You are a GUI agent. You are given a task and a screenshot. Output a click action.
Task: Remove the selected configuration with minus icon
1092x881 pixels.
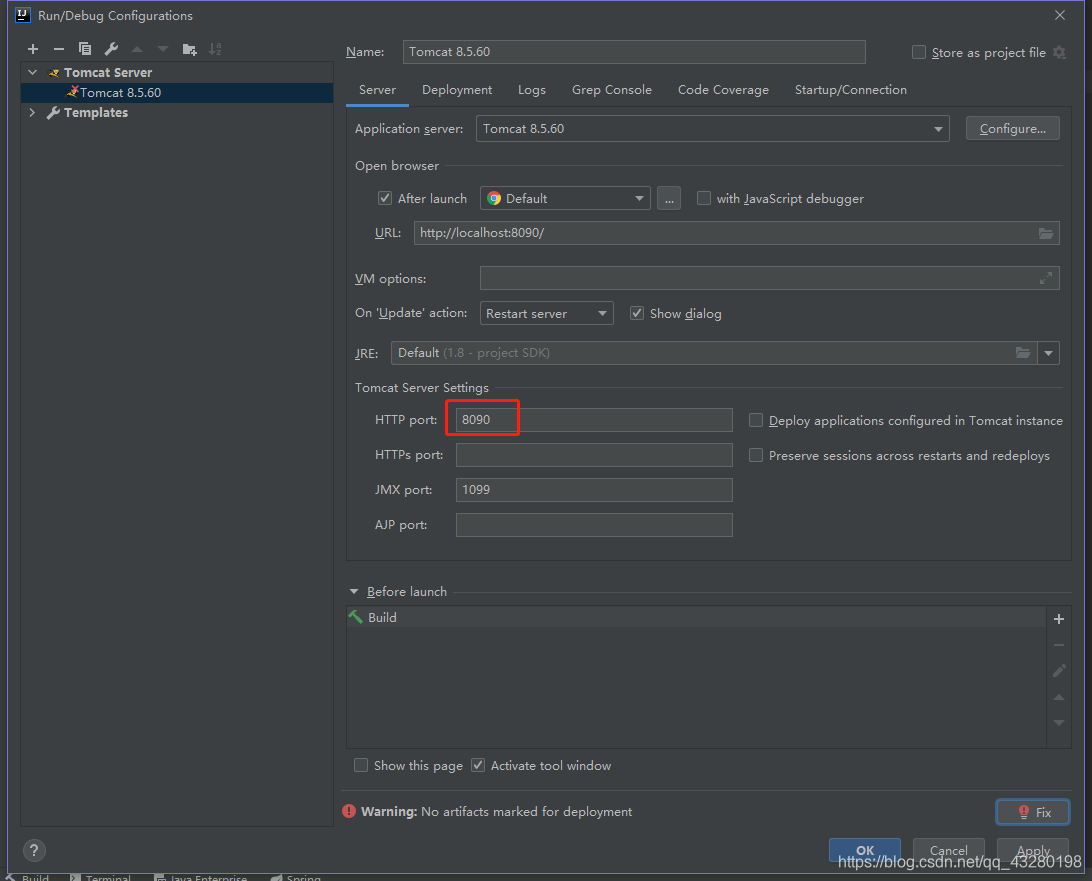[58, 49]
